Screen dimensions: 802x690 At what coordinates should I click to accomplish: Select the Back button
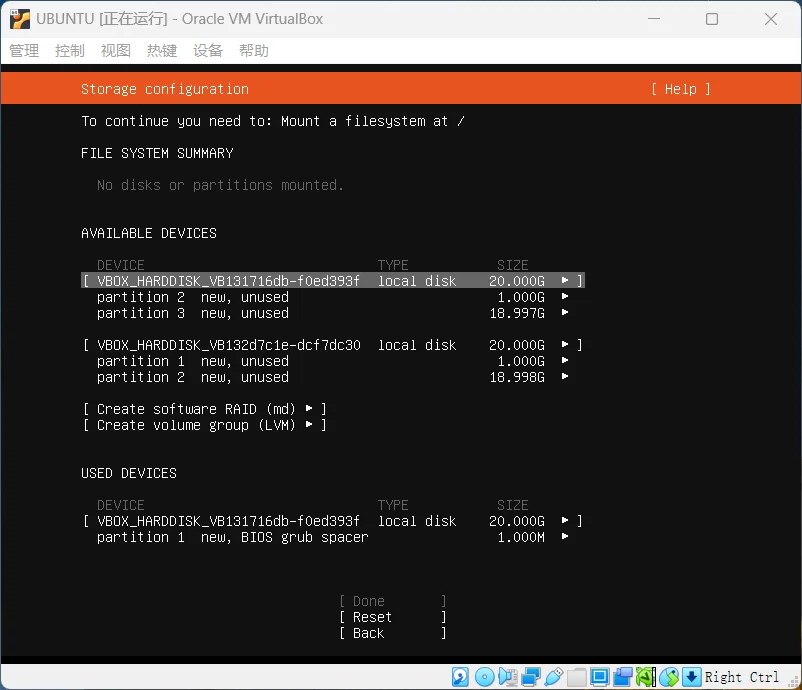click(x=392, y=633)
